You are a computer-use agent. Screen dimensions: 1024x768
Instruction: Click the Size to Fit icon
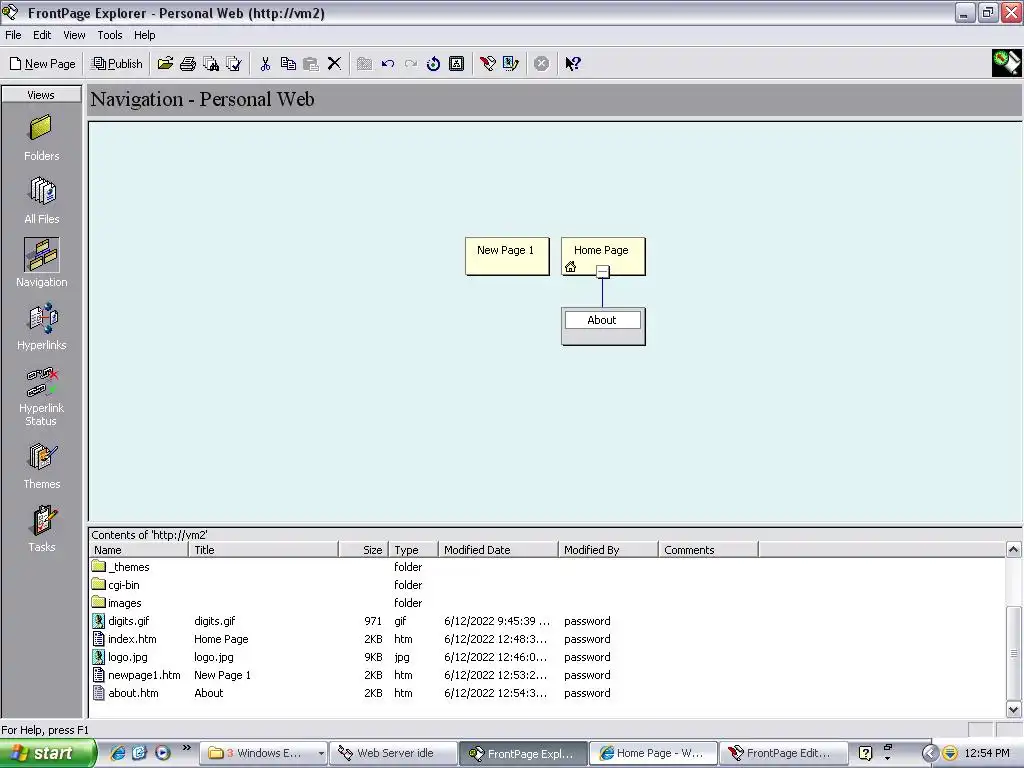pyautogui.click(x=456, y=63)
